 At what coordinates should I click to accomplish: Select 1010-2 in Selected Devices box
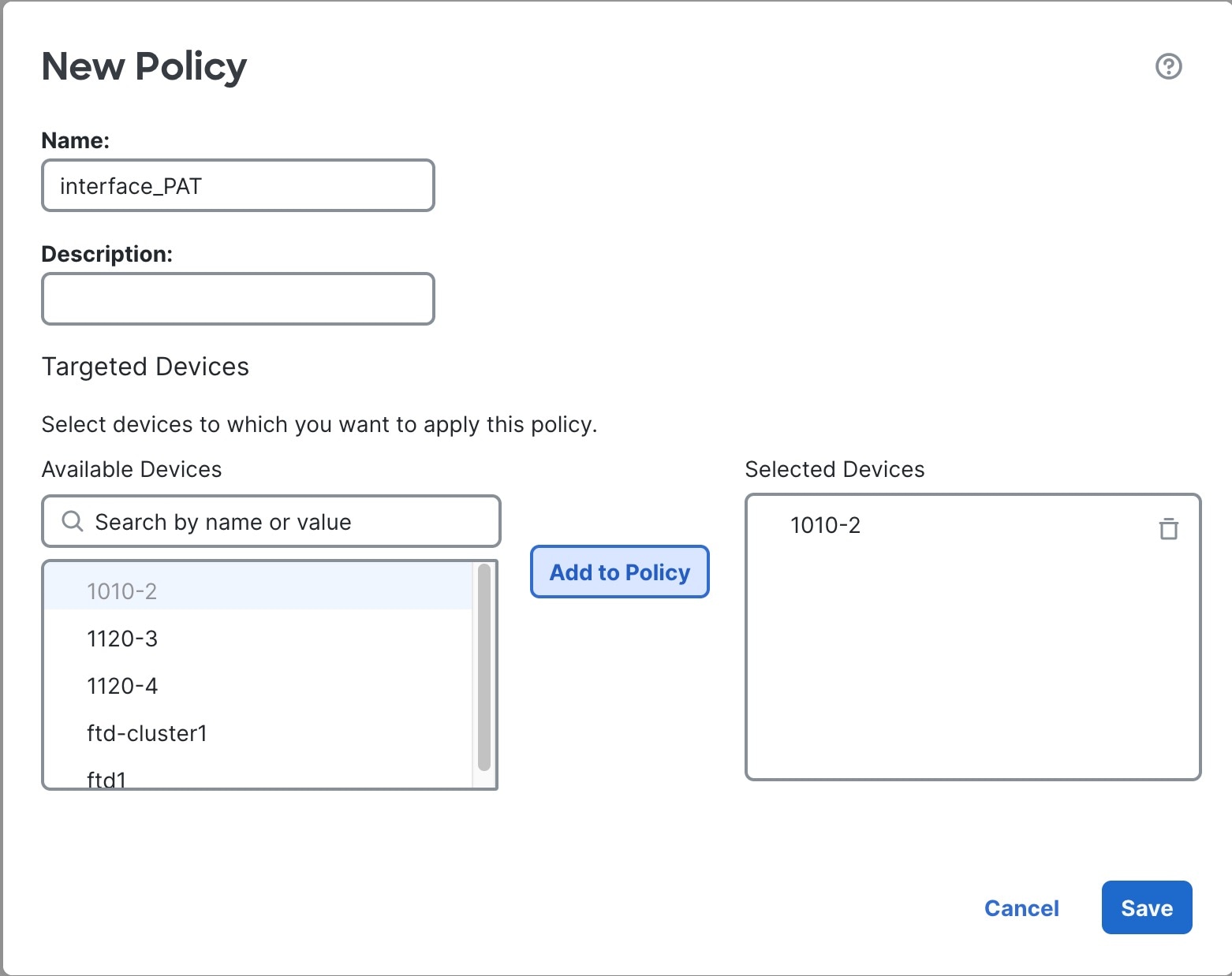825,525
